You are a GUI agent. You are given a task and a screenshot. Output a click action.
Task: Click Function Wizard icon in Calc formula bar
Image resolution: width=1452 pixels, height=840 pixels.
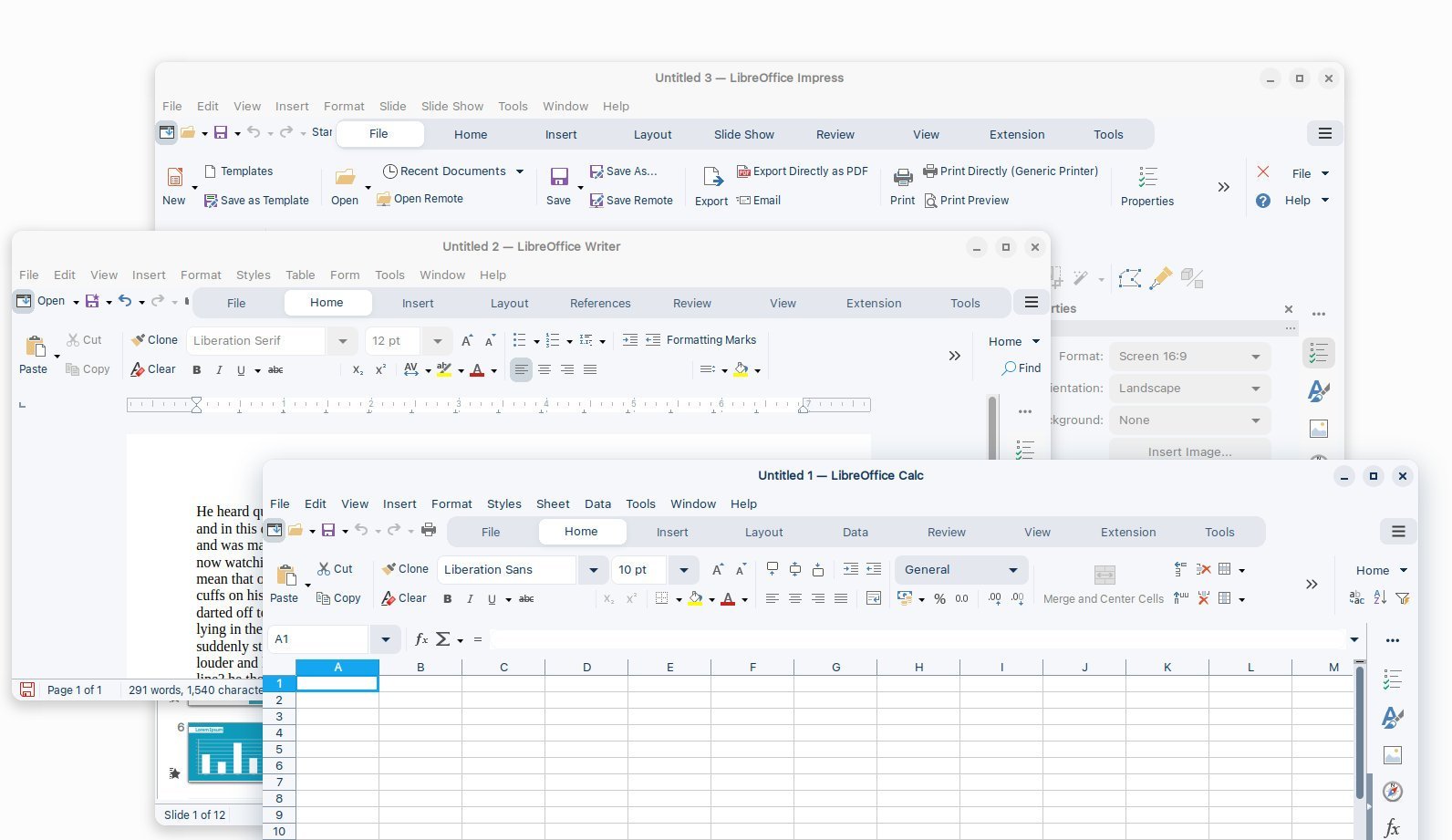421,639
